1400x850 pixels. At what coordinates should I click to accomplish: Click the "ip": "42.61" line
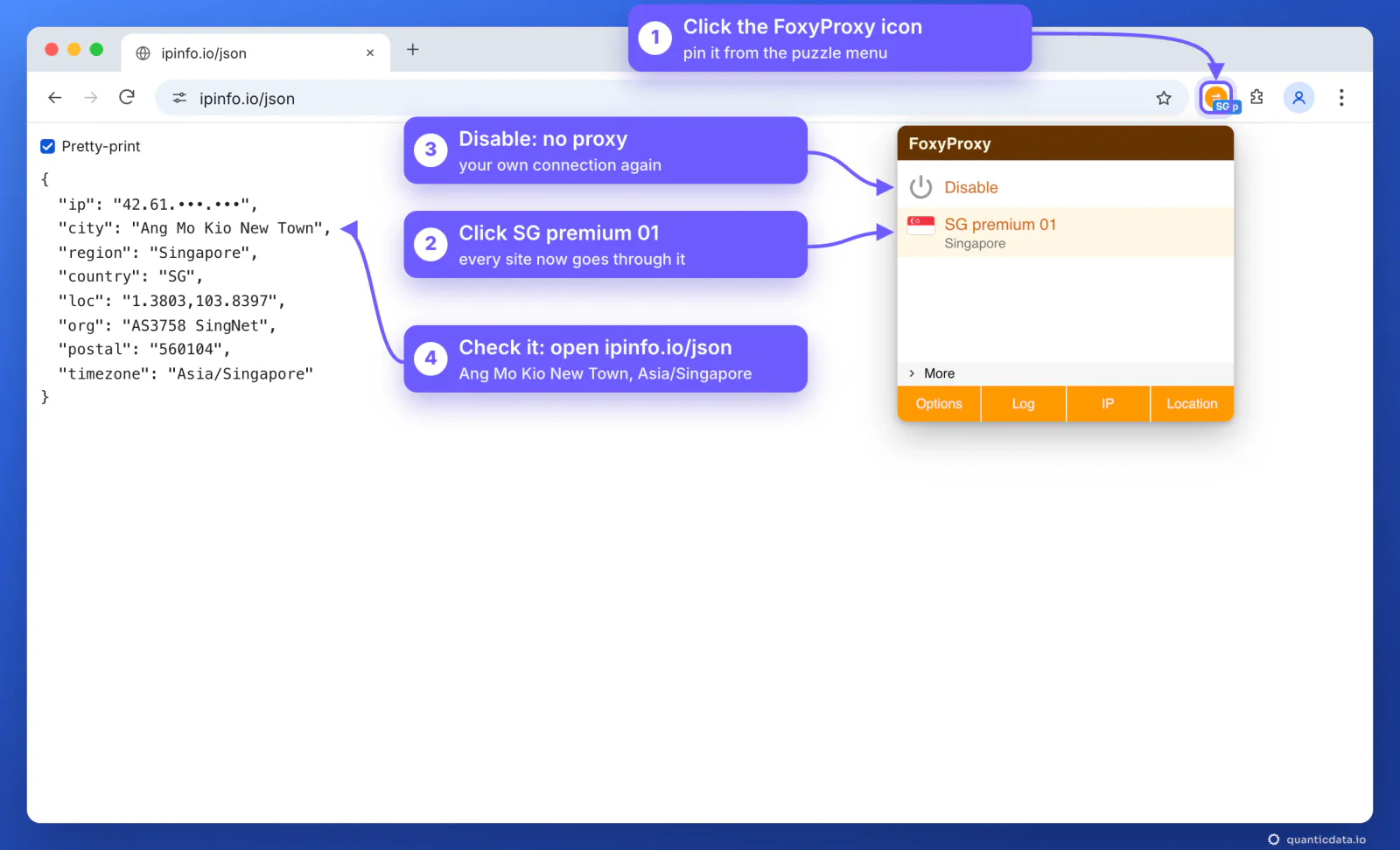tap(157, 205)
